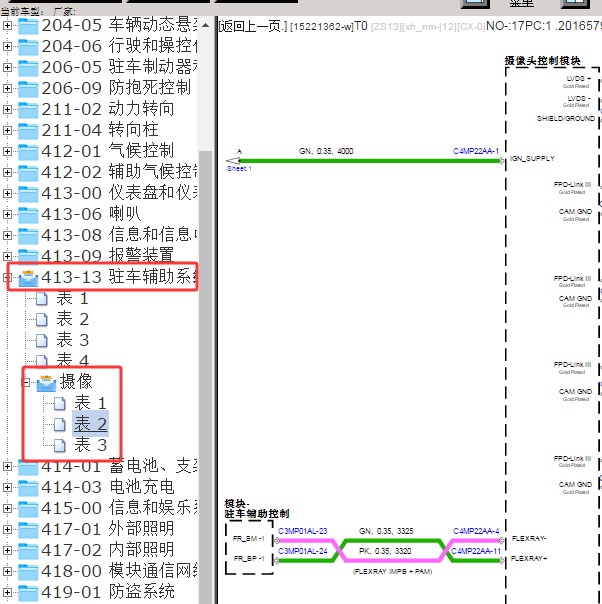Open folder icon for 413-06 喇叭
This screenshot has height=604, width=602.
pos(28,215)
